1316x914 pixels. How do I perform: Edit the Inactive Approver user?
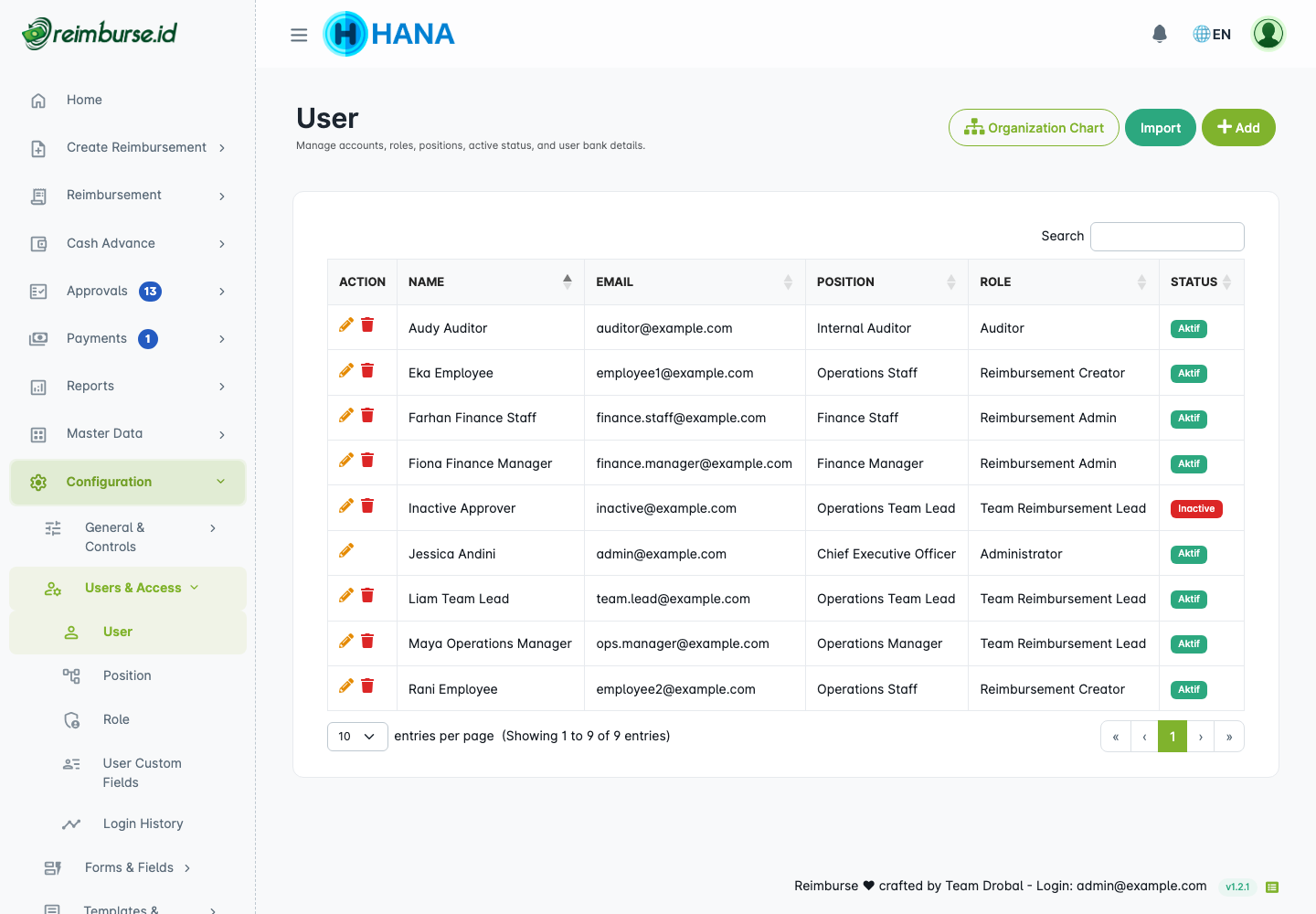pyautogui.click(x=346, y=505)
